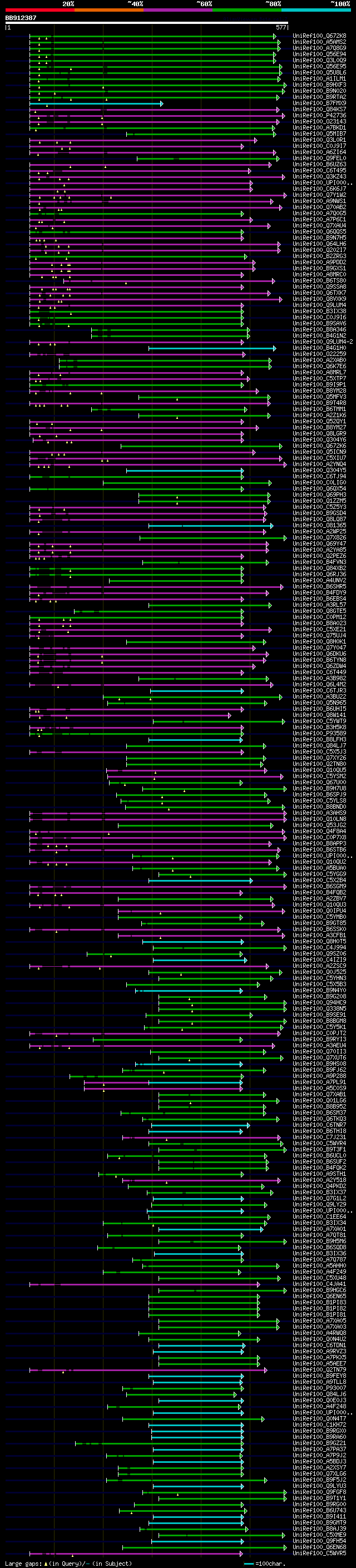Viewport: 356px width, 1568px height.
Task: Select label UniRef100_A9NWS1
Action: 319,201
